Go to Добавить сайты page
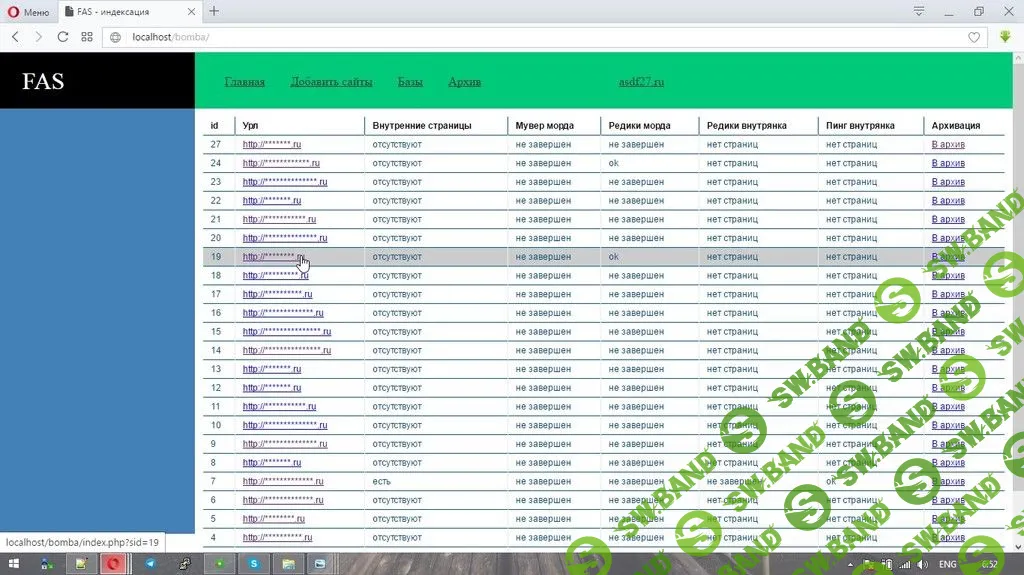The width and height of the screenshot is (1024, 575). click(x=331, y=82)
